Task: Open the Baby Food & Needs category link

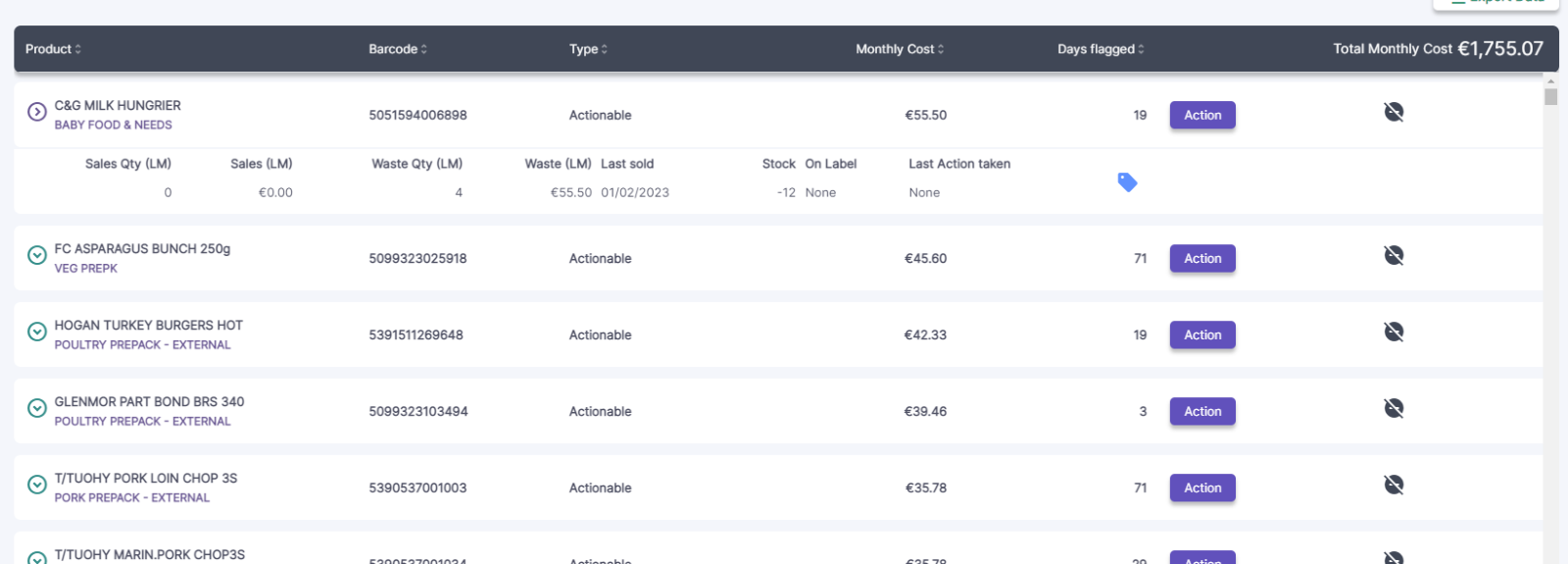Action: click(113, 126)
